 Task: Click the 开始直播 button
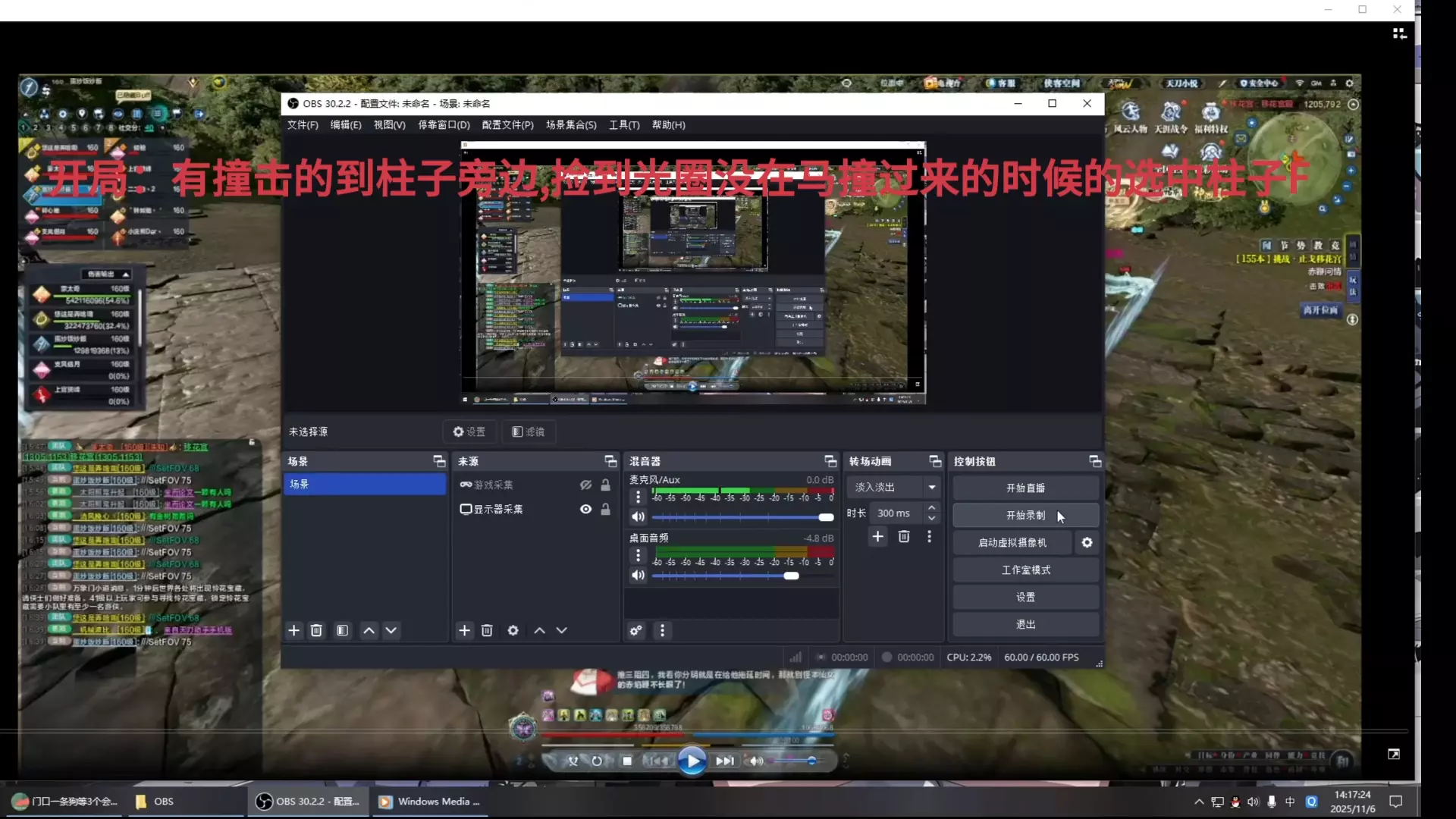point(1025,488)
